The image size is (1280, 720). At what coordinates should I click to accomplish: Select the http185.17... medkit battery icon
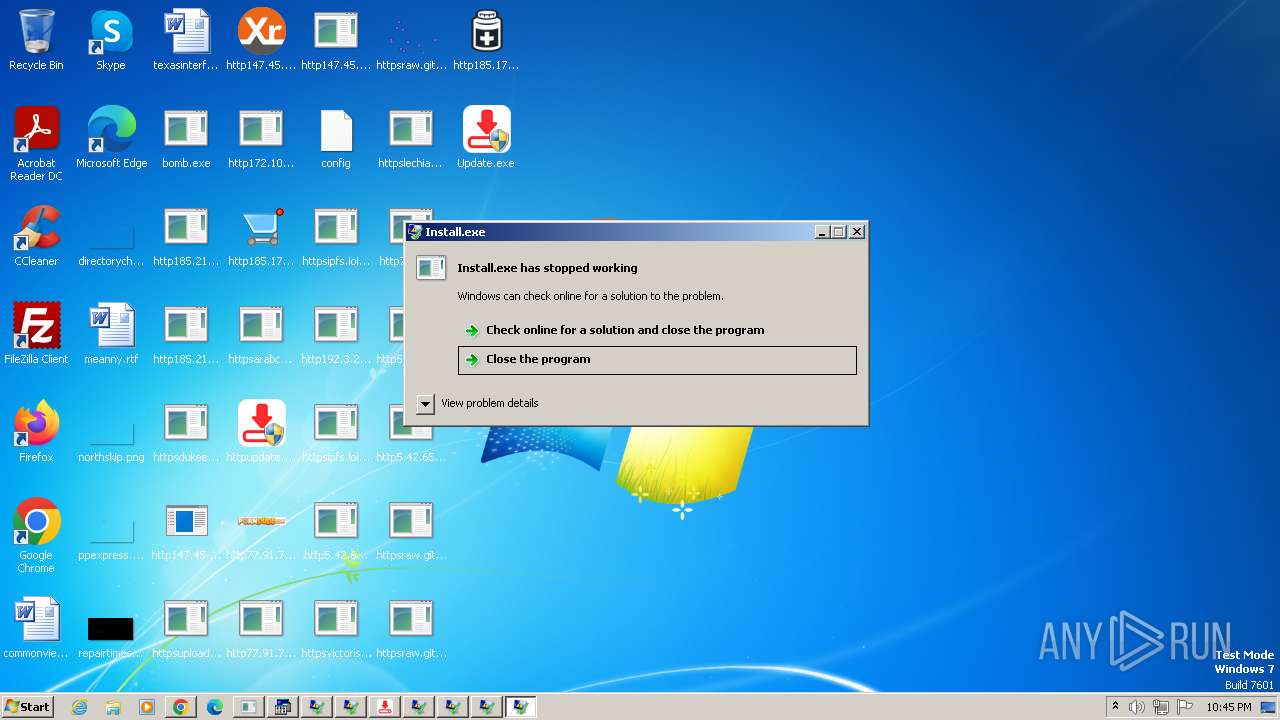pos(486,40)
